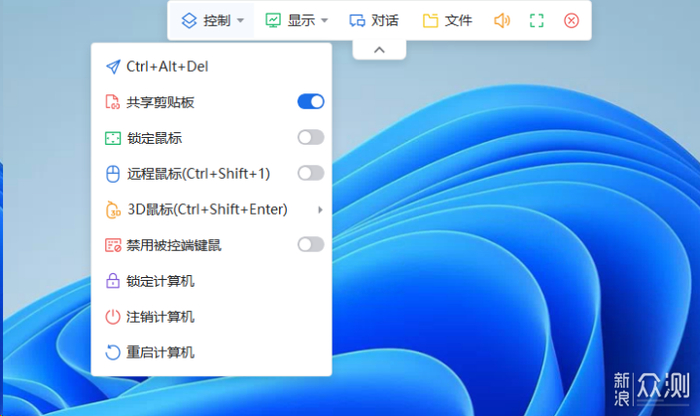Open the 文件 file transfer button
700x416 pixels.
tap(447, 21)
